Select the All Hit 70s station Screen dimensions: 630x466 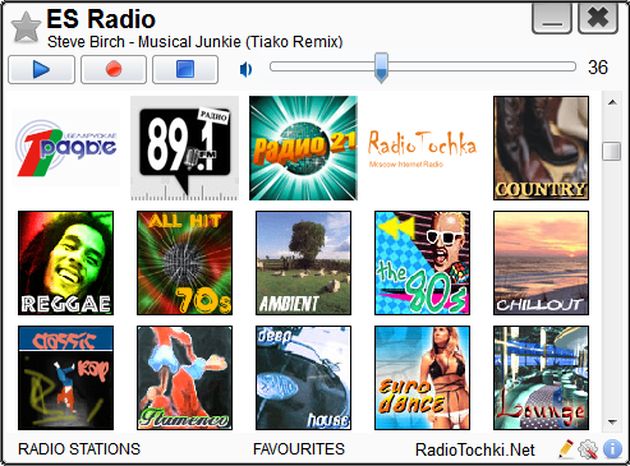(x=184, y=263)
